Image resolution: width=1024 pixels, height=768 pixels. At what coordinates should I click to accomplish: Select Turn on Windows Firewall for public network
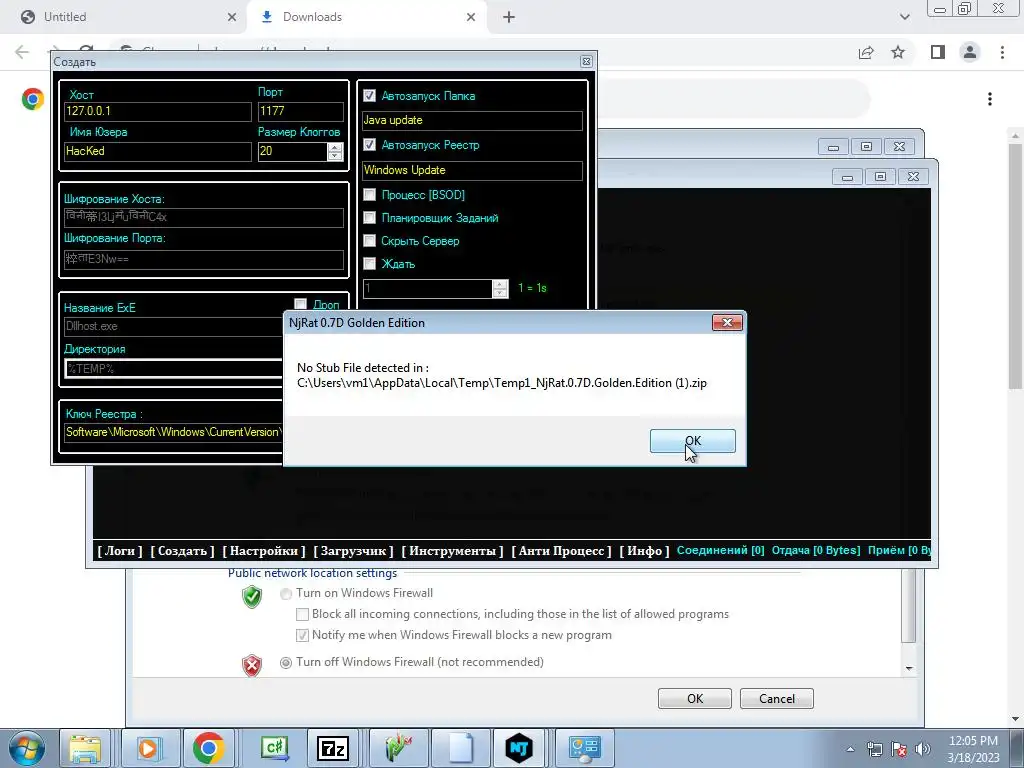(285, 594)
